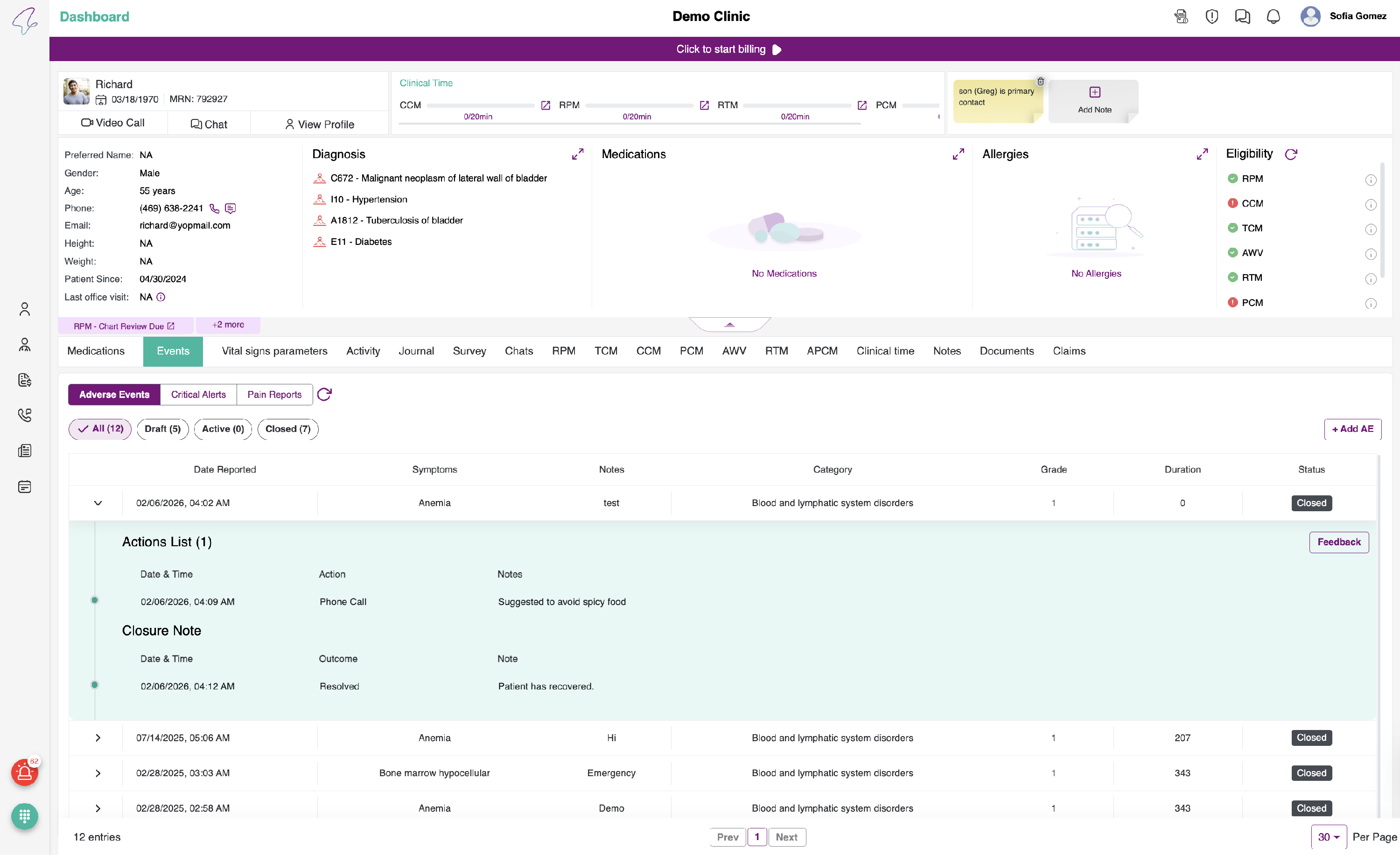Open the green apps grid launcher icon
Image resolution: width=1400 pixels, height=855 pixels.
click(24, 816)
